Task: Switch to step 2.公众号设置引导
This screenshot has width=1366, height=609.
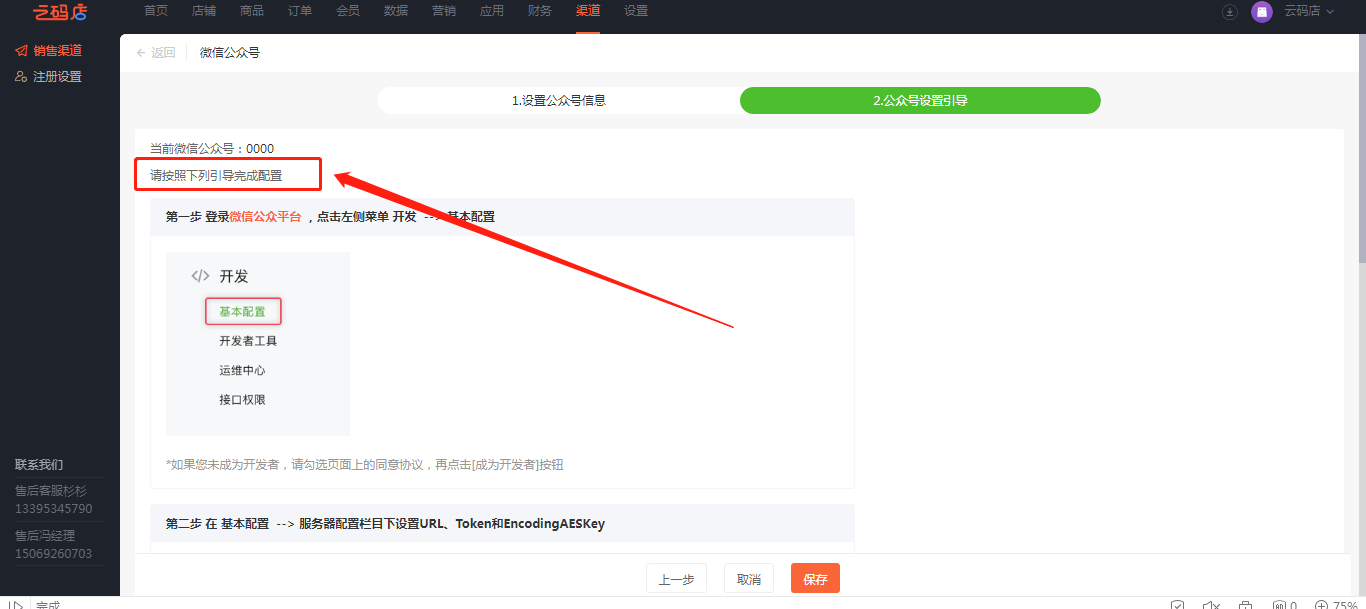Action: tap(920, 100)
